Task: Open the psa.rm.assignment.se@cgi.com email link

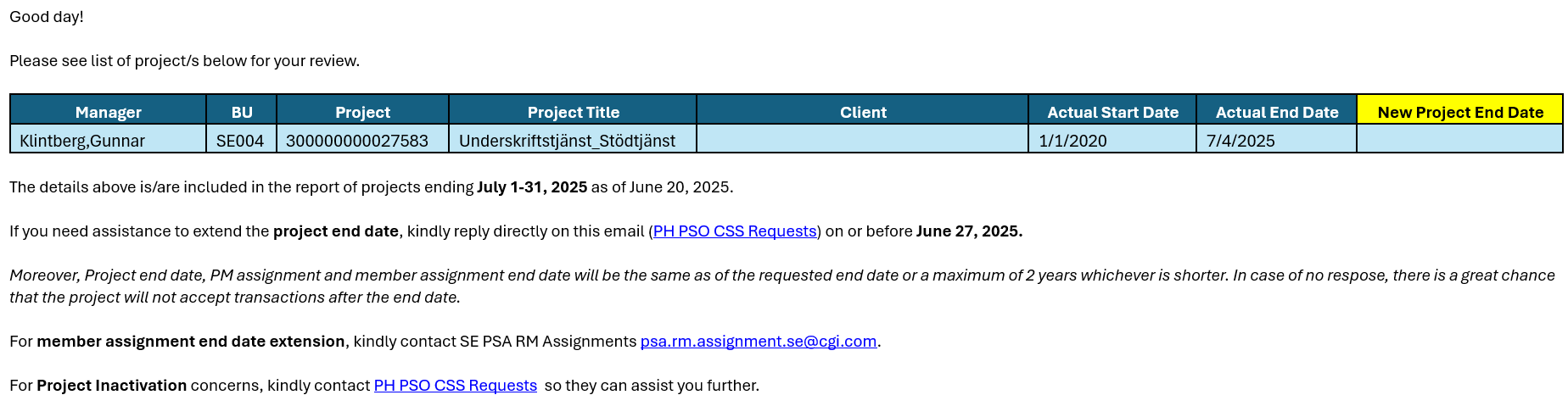Action: click(759, 342)
